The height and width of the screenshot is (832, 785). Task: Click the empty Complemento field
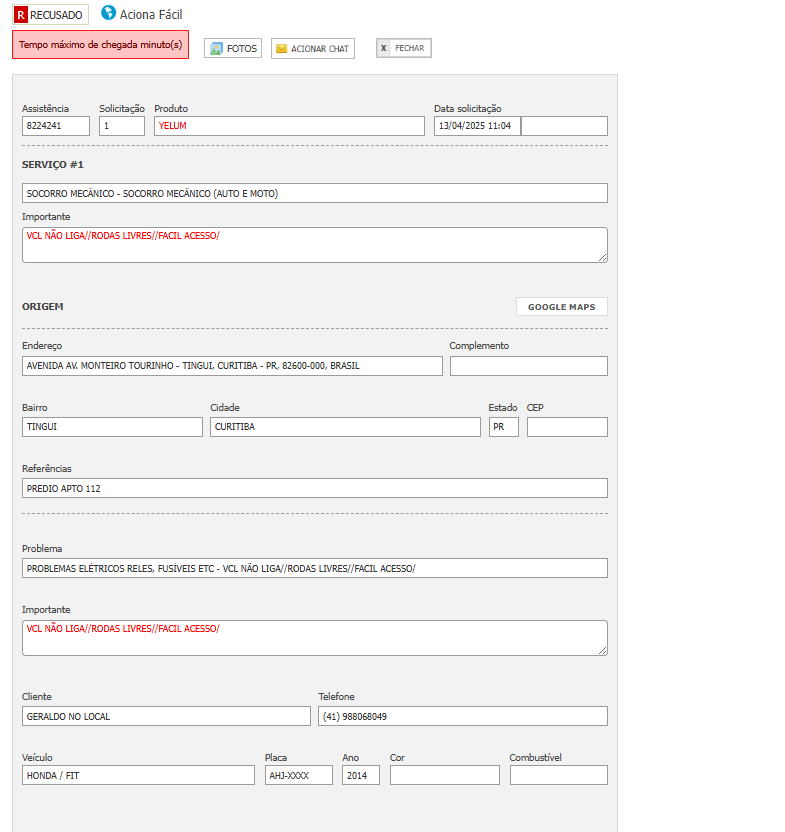[528, 366]
